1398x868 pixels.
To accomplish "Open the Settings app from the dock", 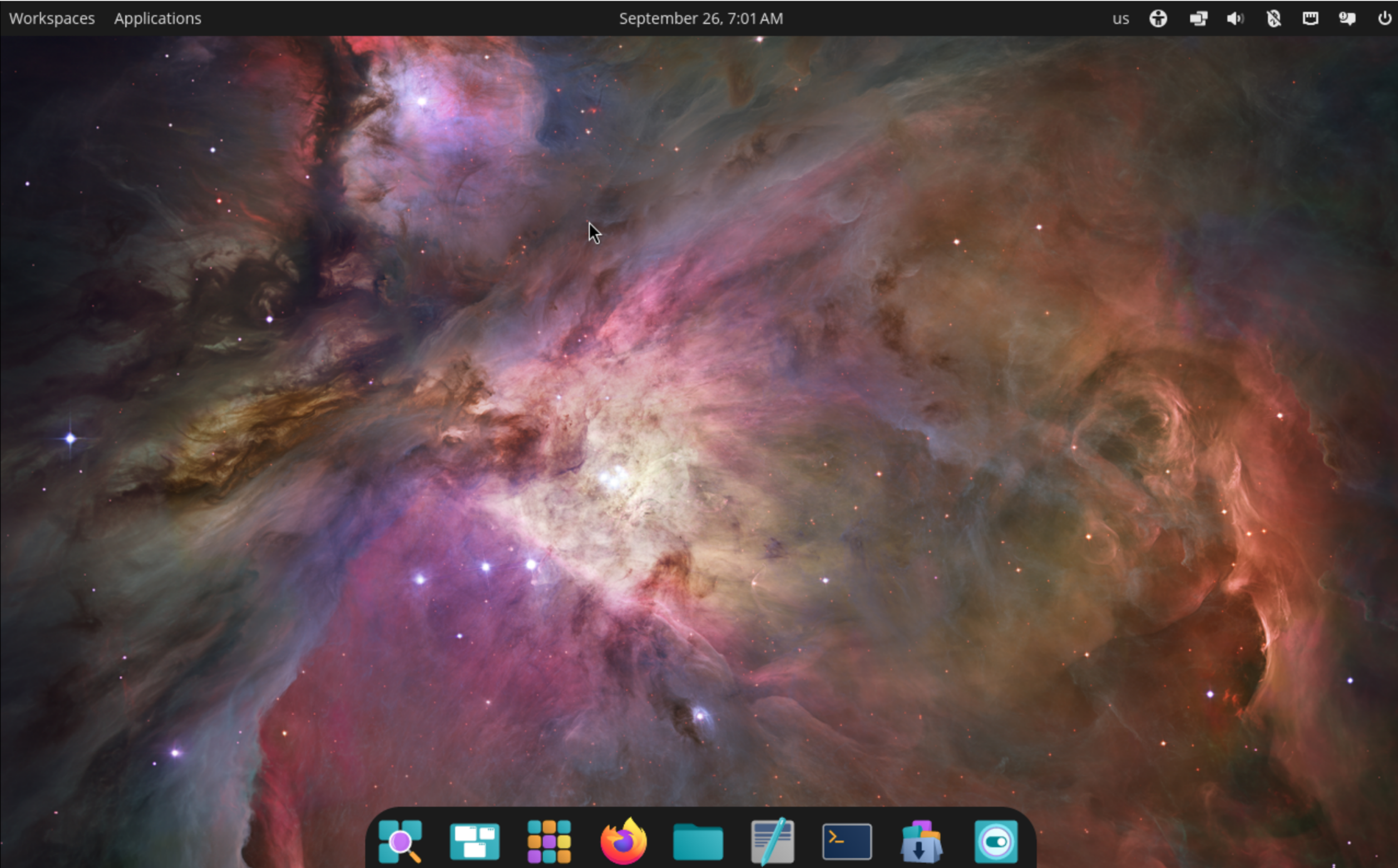I will tap(996, 841).
